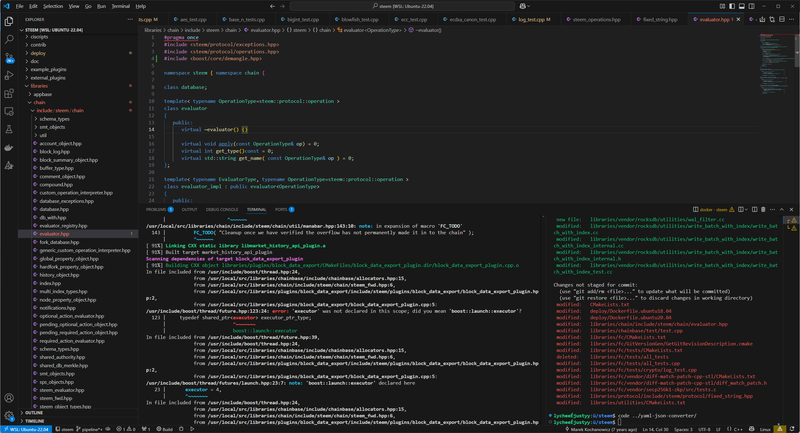800x433 pixels.
Task: Open Explorer More Actions ellipsis
Action: click(x=130, y=19)
